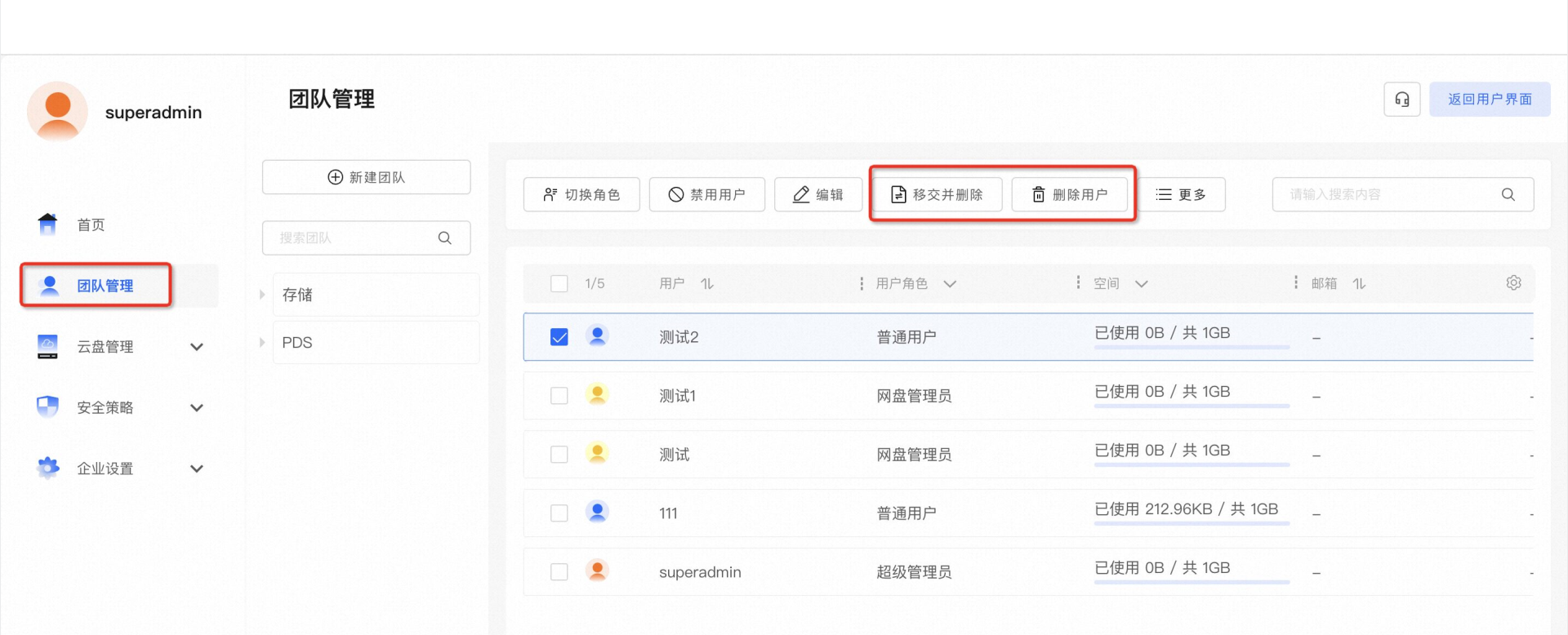Click the table column settings gear icon
Screen dimensions: 1568x635
point(1513,282)
